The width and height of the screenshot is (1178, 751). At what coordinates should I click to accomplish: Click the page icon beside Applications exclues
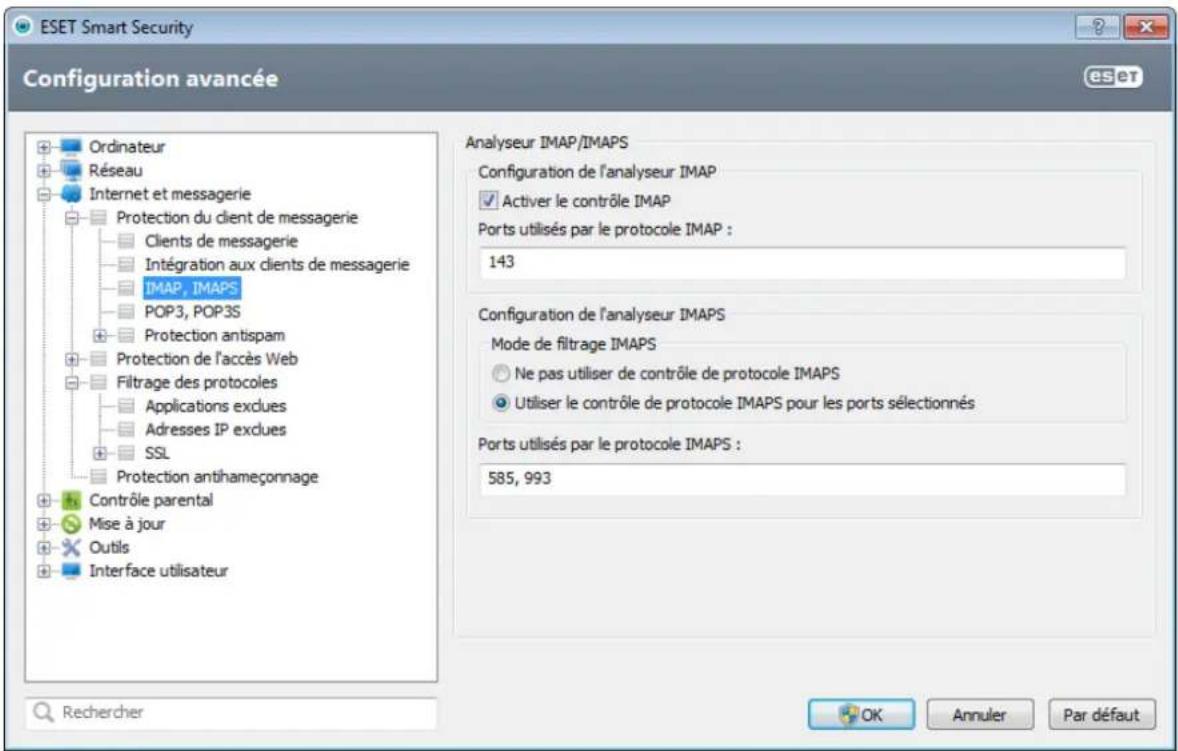(x=126, y=406)
